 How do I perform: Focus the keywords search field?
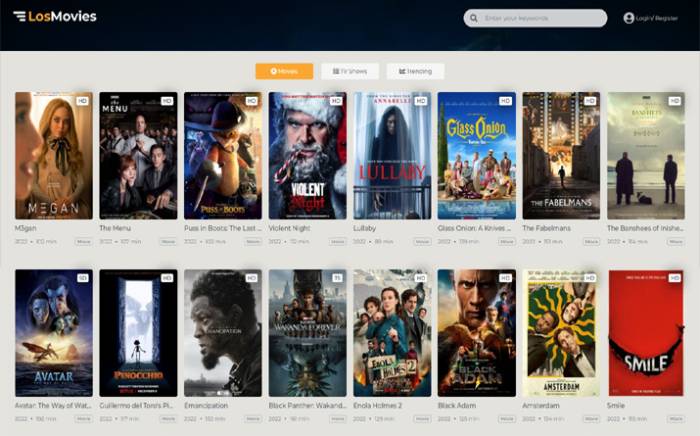[535, 18]
